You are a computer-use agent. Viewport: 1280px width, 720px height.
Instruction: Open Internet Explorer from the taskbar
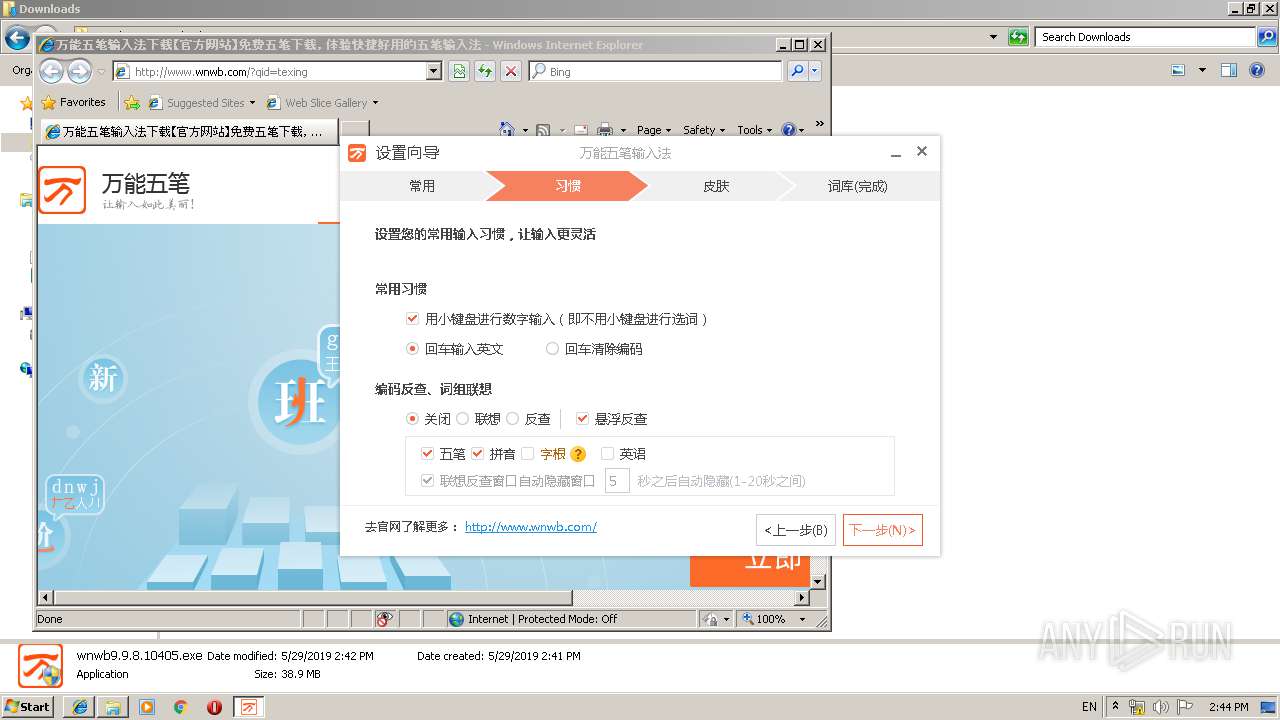[x=79, y=707]
